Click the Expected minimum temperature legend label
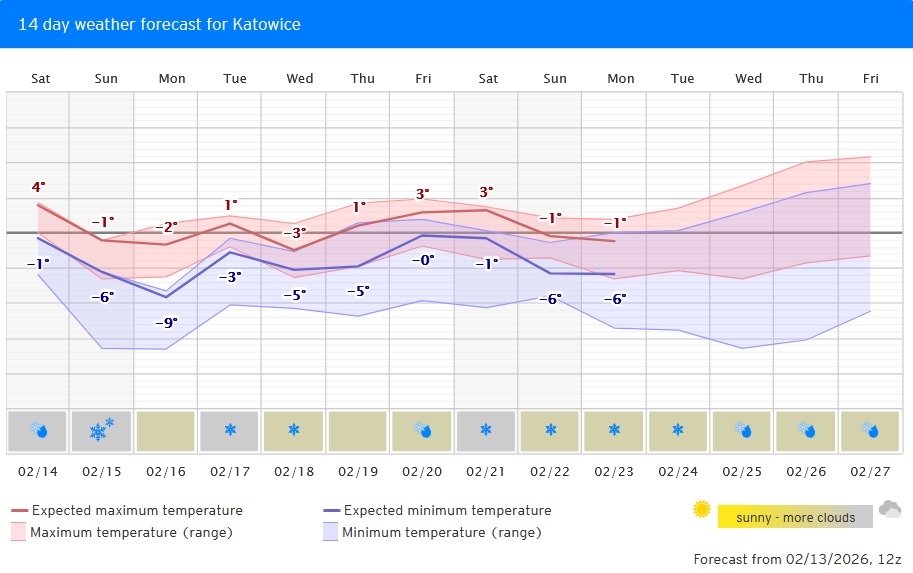The height and width of the screenshot is (573, 913). tap(447, 511)
